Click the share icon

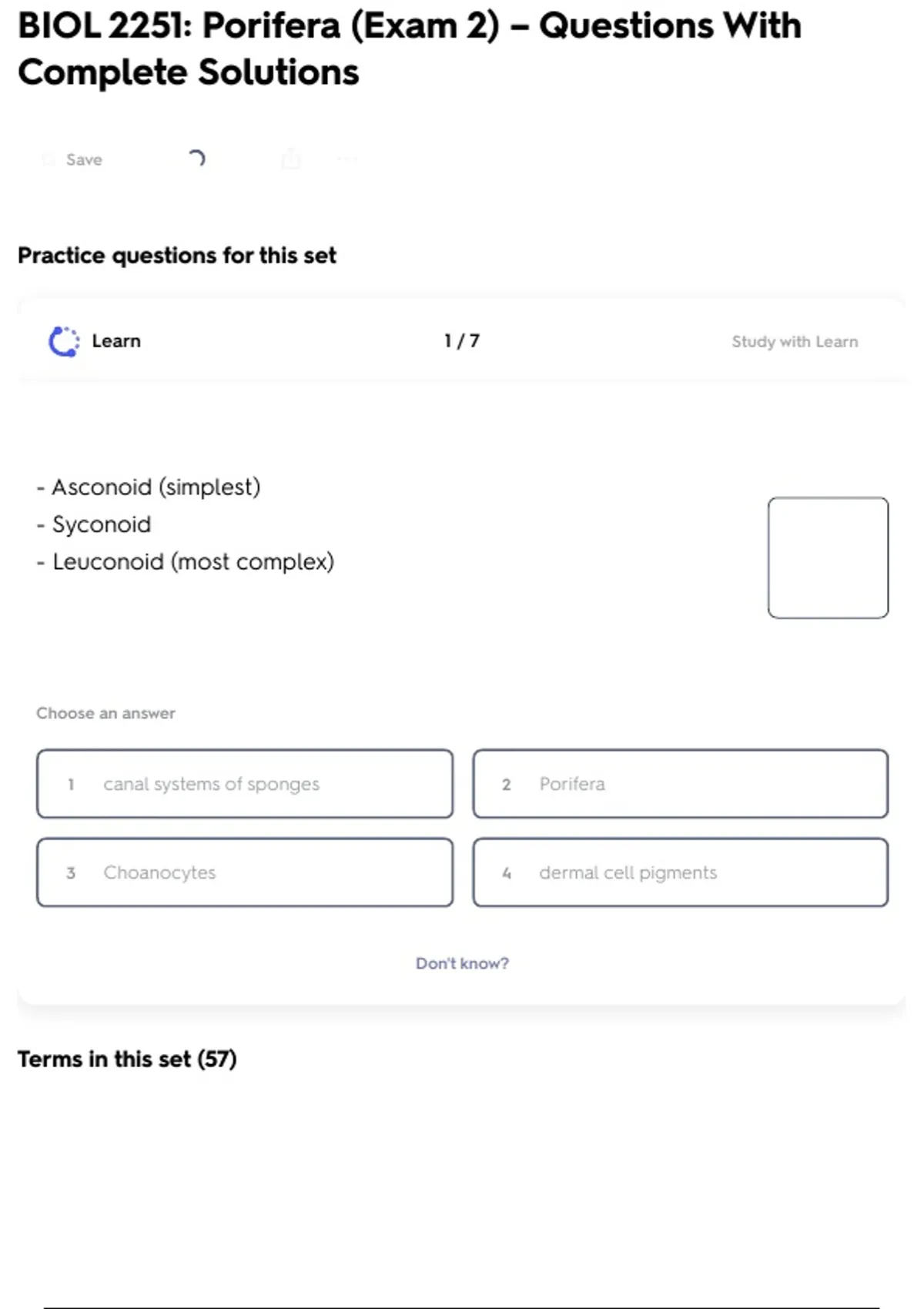(x=291, y=159)
